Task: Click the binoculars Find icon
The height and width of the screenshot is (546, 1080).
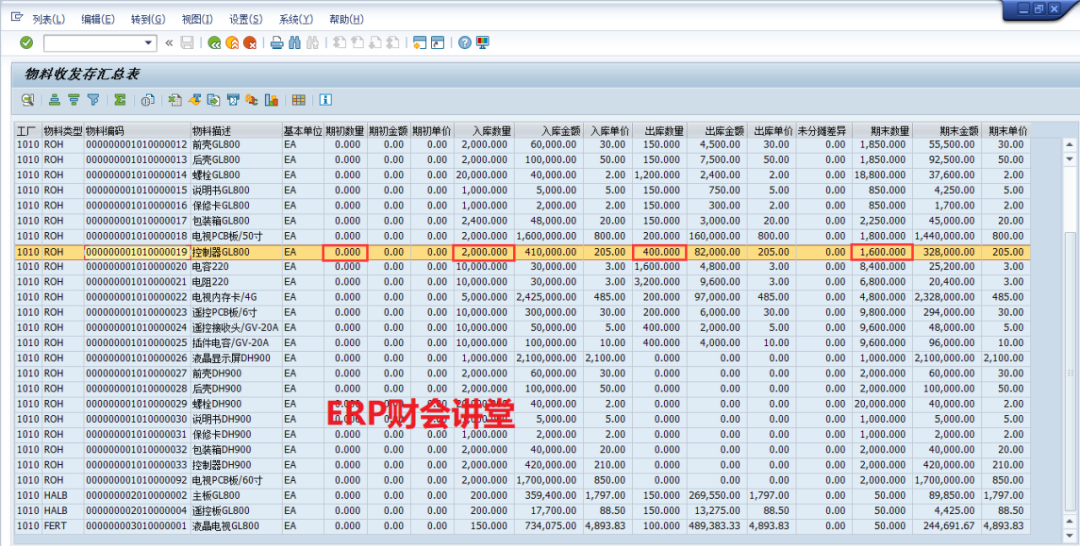Action: pos(295,43)
